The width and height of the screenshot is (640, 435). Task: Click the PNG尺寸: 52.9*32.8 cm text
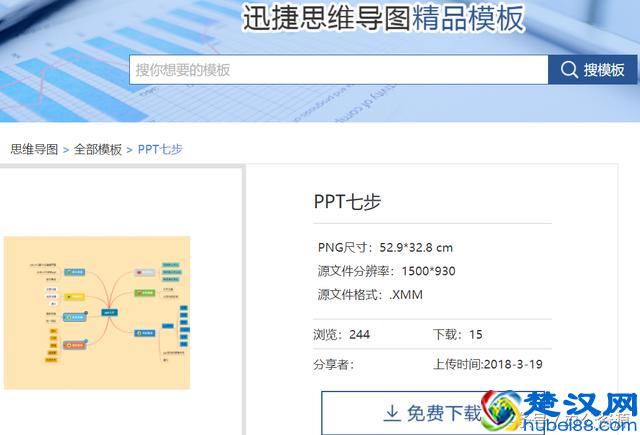click(x=385, y=247)
